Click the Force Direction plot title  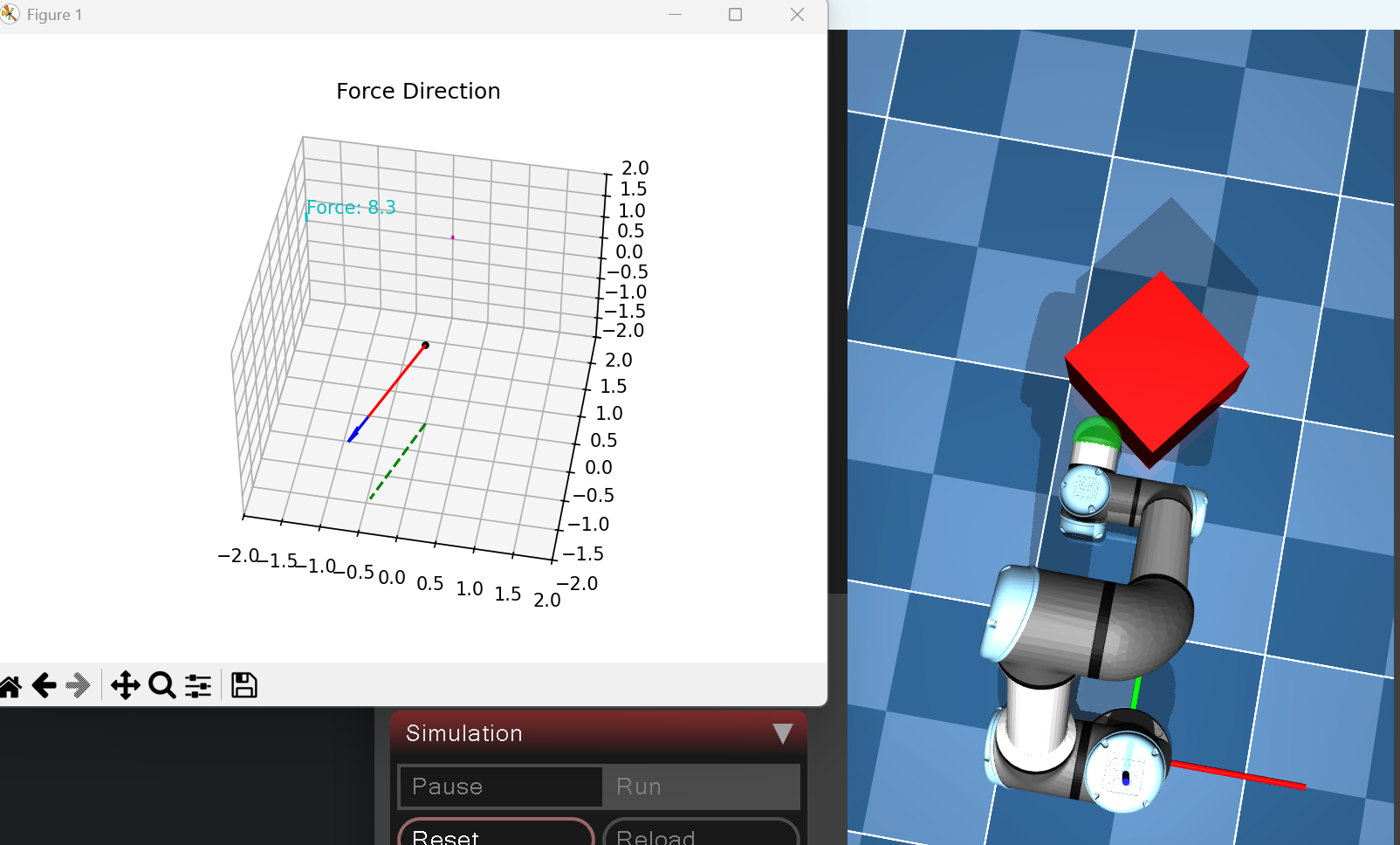tap(418, 92)
